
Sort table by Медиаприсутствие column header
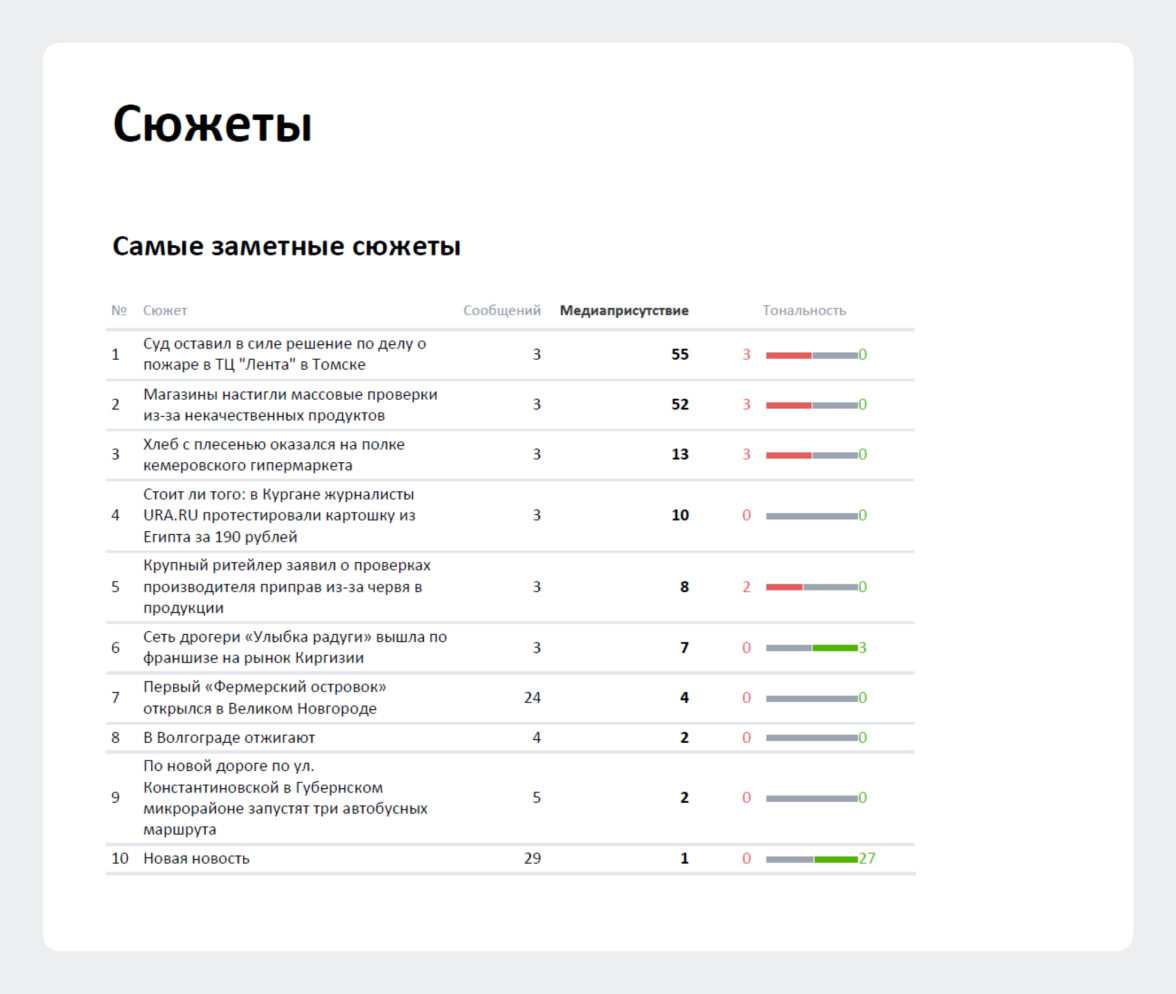[x=624, y=310]
